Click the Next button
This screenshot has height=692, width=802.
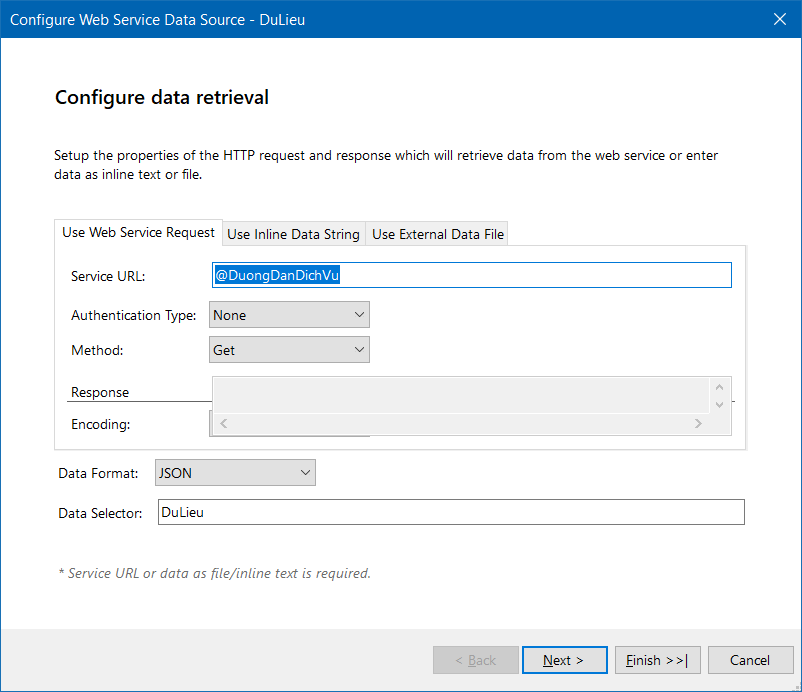[x=564, y=660]
